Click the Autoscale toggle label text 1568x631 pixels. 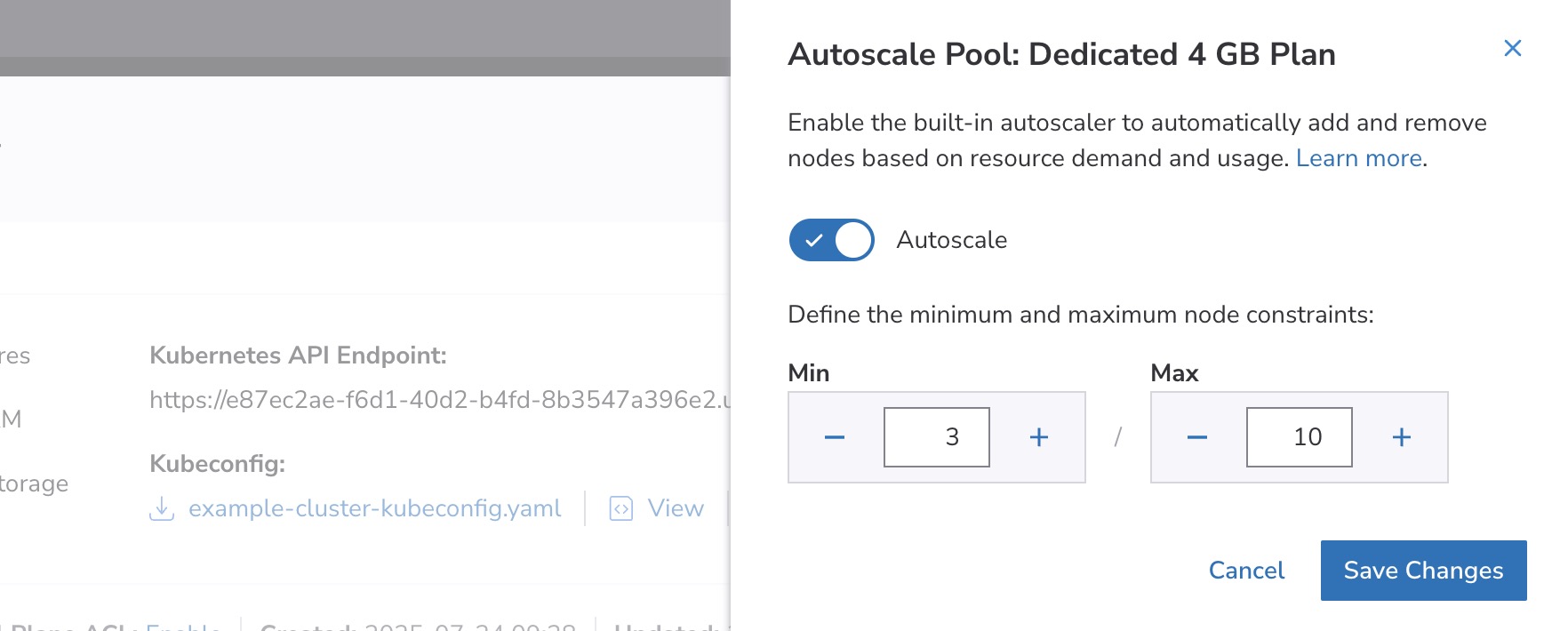pos(951,240)
